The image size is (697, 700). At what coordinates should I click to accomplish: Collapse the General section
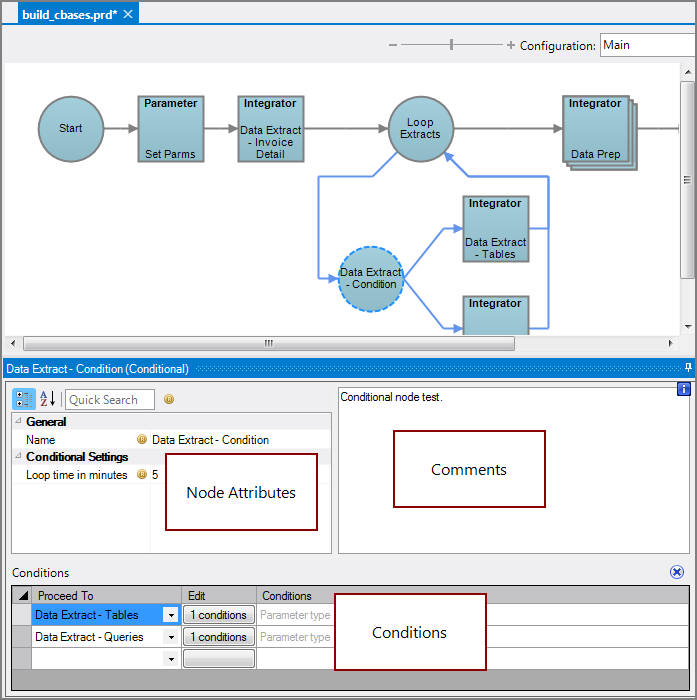click(x=18, y=422)
